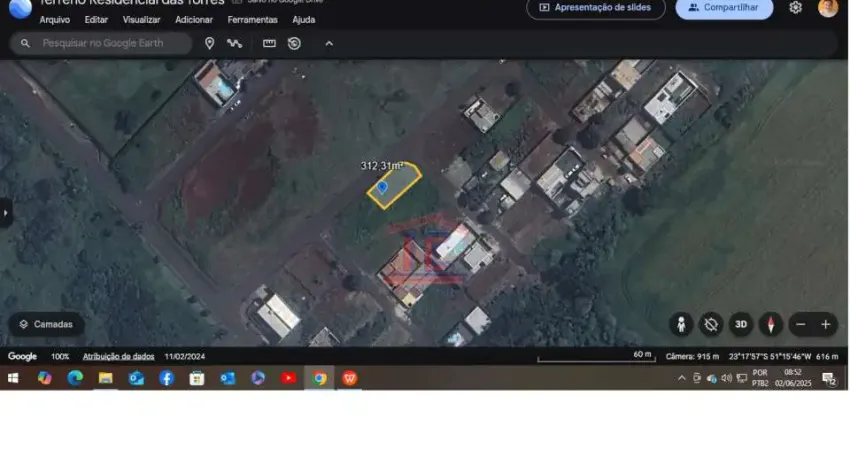The width and height of the screenshot is (850, 450).
Task: Open the settings gear icon
Action: pyautogui.click(x=795, y=8)
